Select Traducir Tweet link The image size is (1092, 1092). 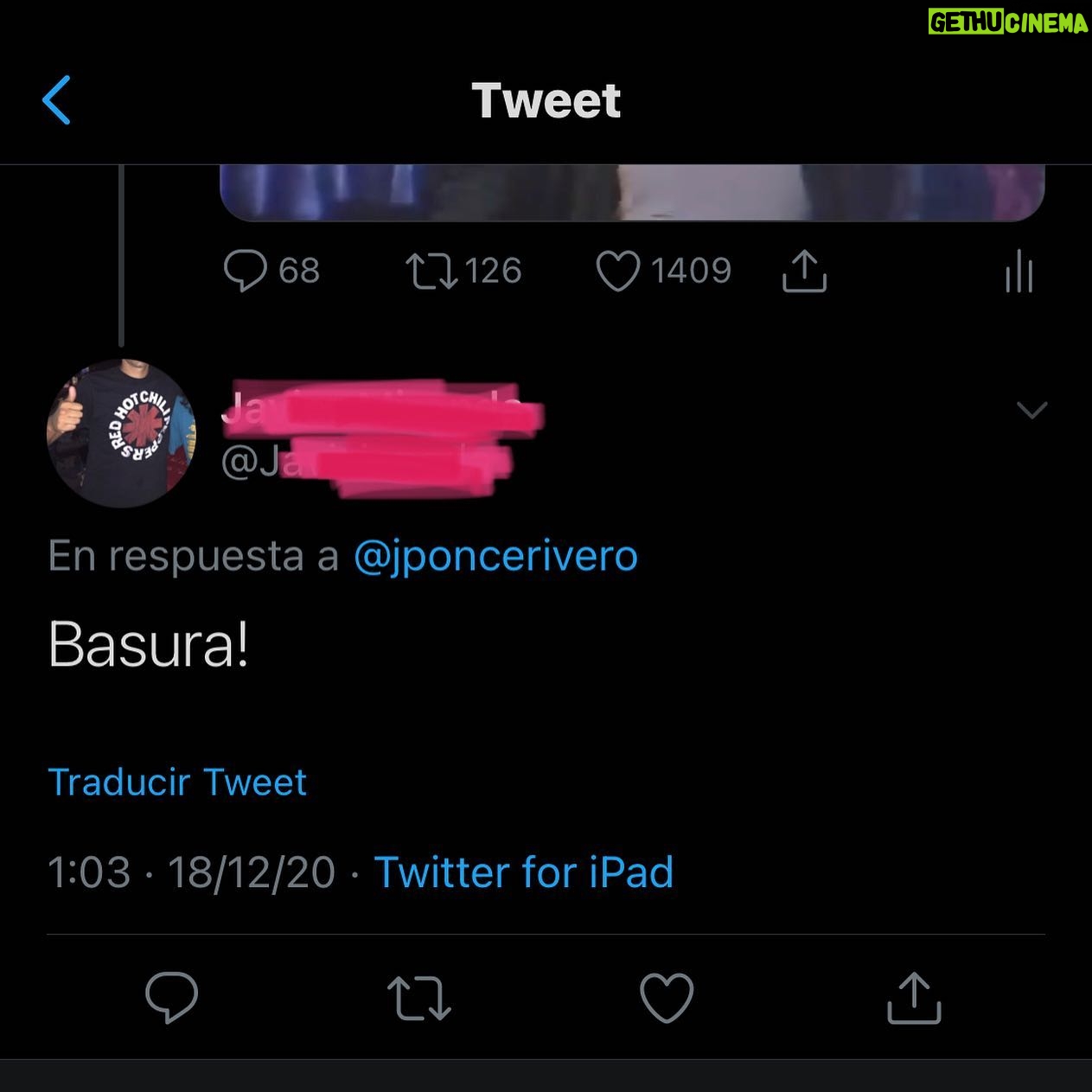177,782
